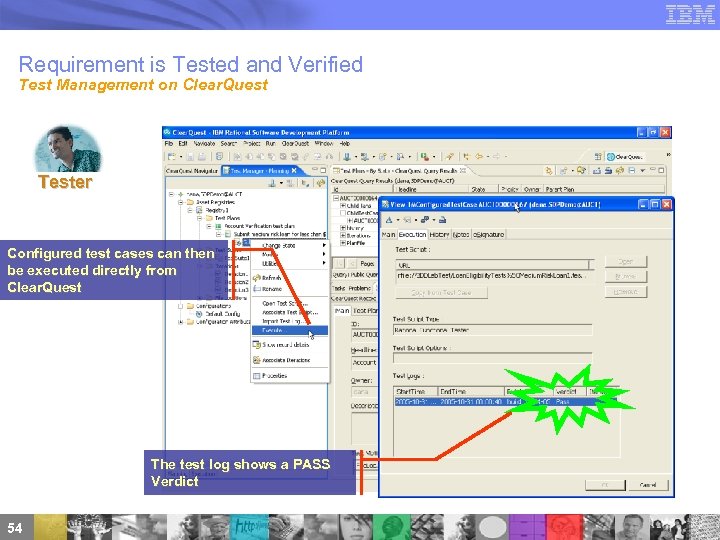Click Cancel in the test case dialog
This screenshot has width=720, height=540.
(x=648, y=485)
